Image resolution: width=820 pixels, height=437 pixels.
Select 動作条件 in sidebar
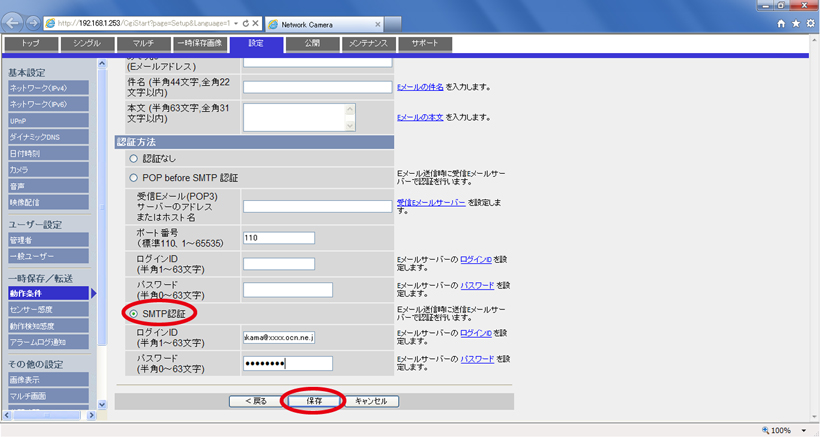48,293
